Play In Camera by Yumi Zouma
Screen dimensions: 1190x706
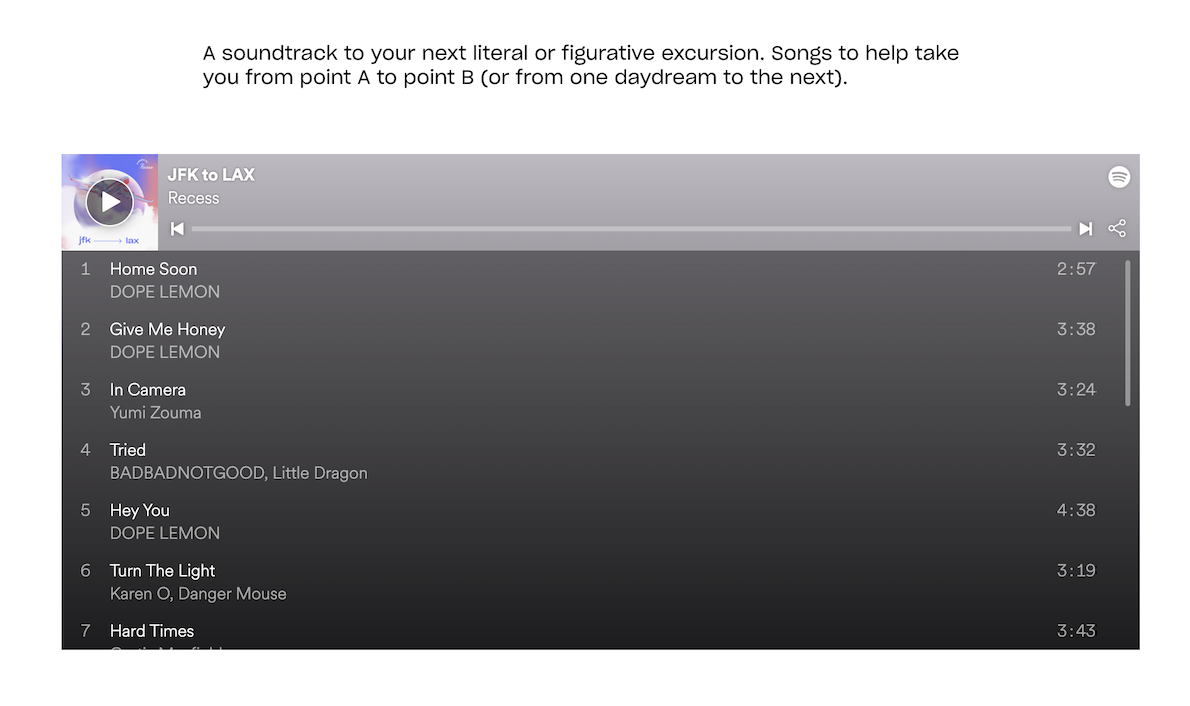[x=148, y=390]
